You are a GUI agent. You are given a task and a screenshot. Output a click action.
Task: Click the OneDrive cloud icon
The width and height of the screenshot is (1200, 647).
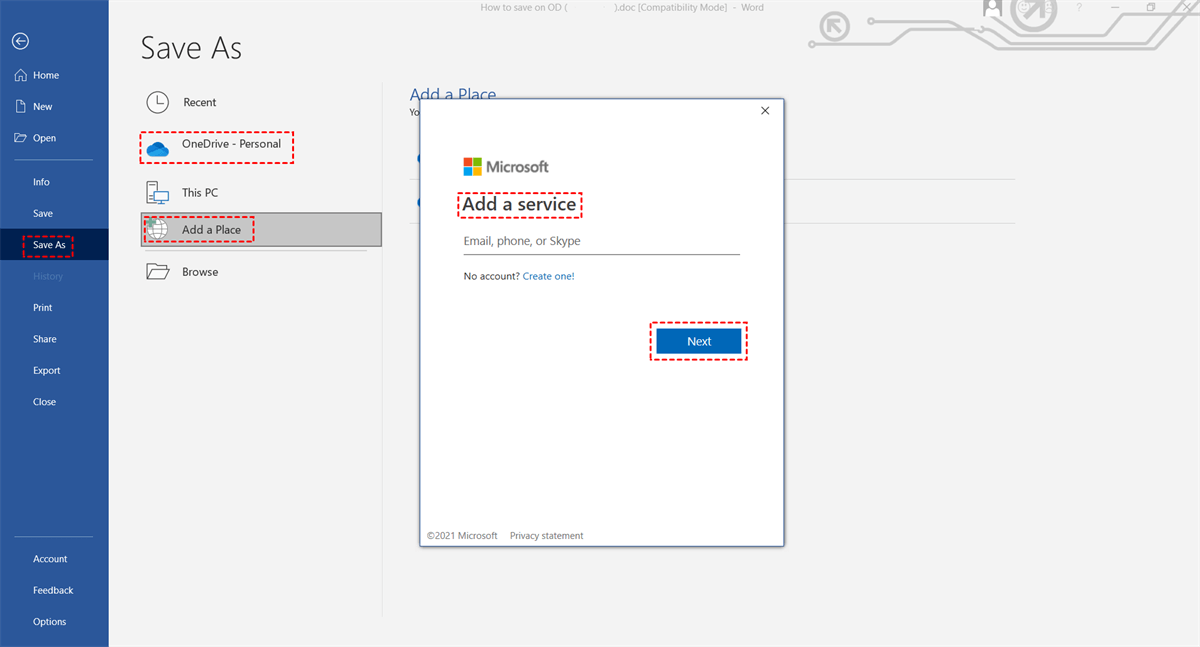click(158, 149)
